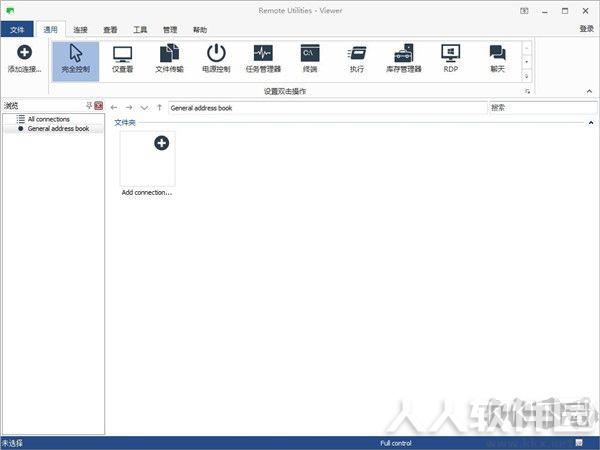Select General address book in the tree
The width and height of the screenshot is (600, 450).
coord(59,129)
